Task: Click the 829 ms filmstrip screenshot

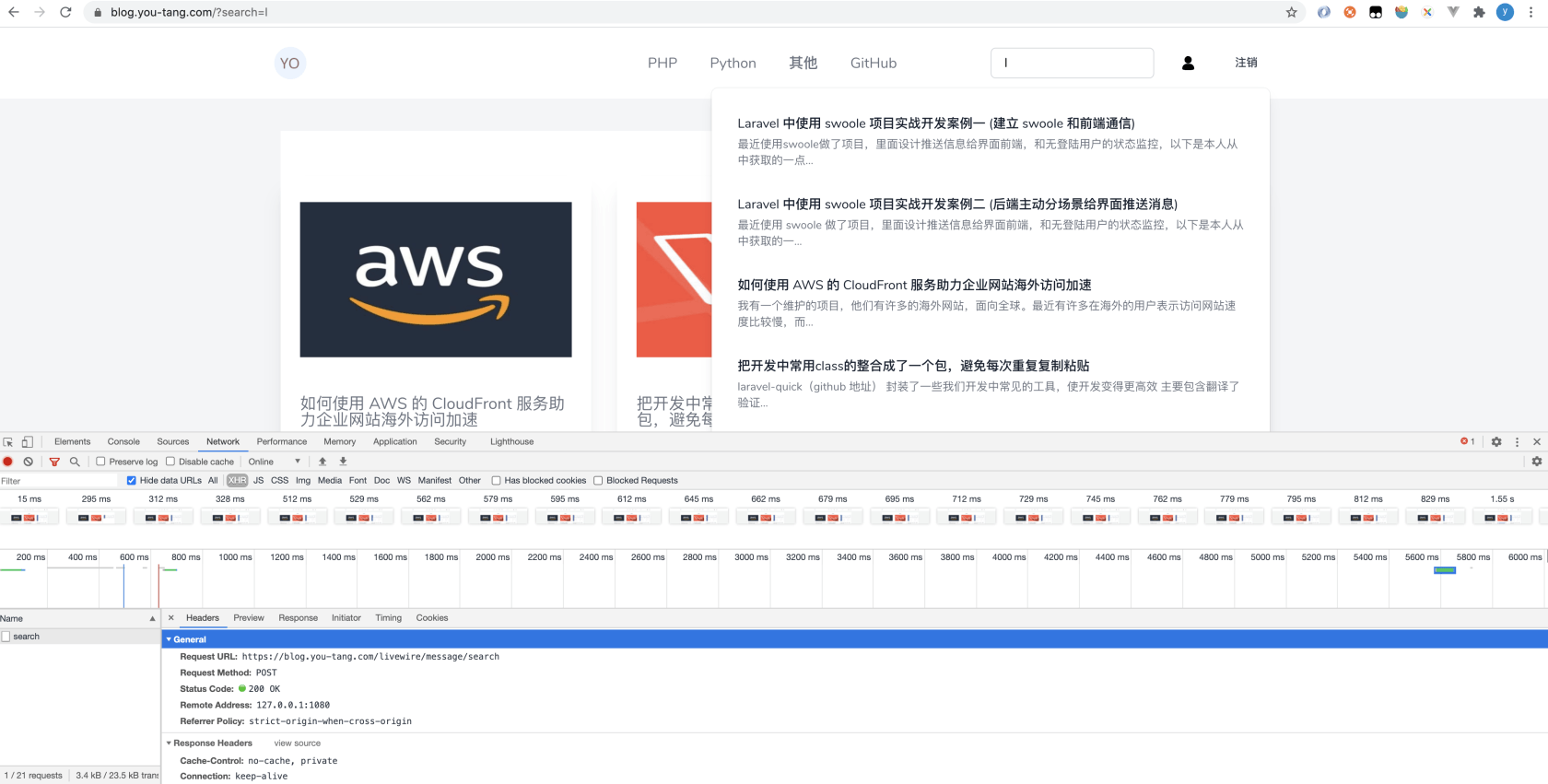Action: coord(1435,518)
